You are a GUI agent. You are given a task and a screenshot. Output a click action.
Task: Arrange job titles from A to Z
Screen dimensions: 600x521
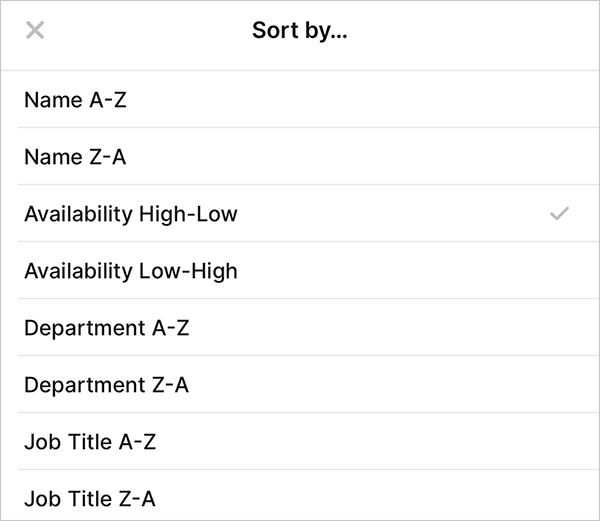[90, 442]
